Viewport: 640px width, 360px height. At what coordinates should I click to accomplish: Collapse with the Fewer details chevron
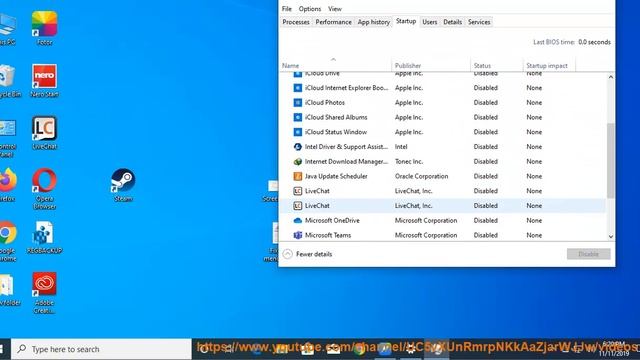pyautogui.click(x=288, y=254)
